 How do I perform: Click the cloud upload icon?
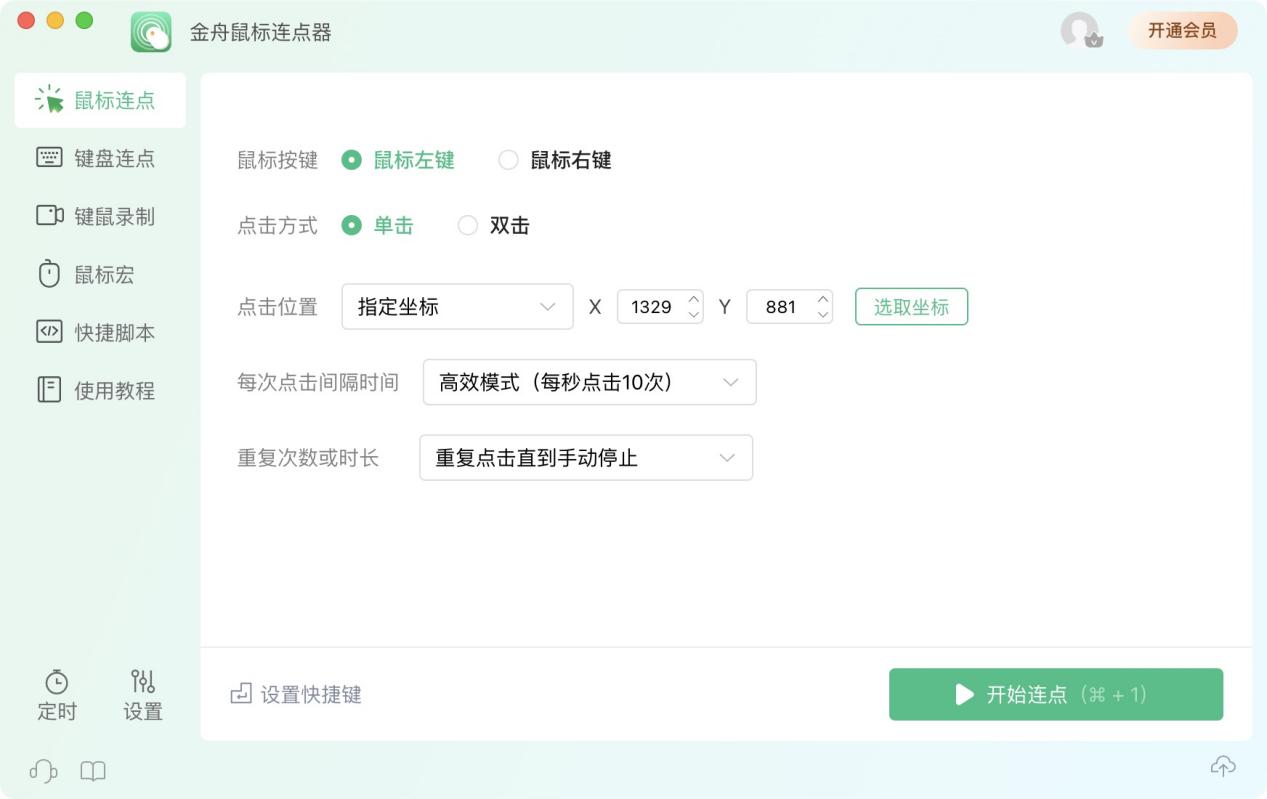(x=1223, y=766)
